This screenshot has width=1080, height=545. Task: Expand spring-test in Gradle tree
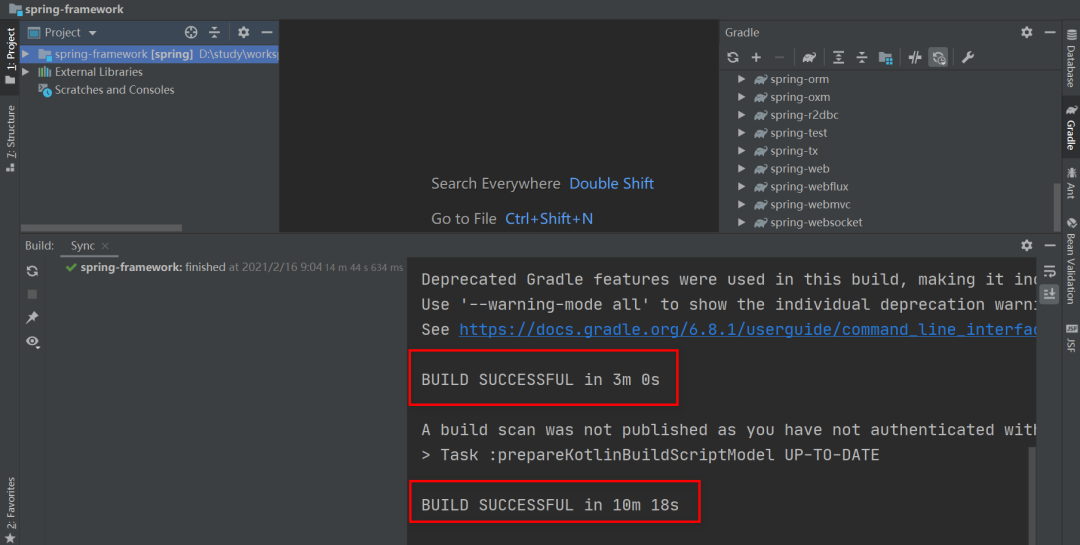(x=742, y=133)
